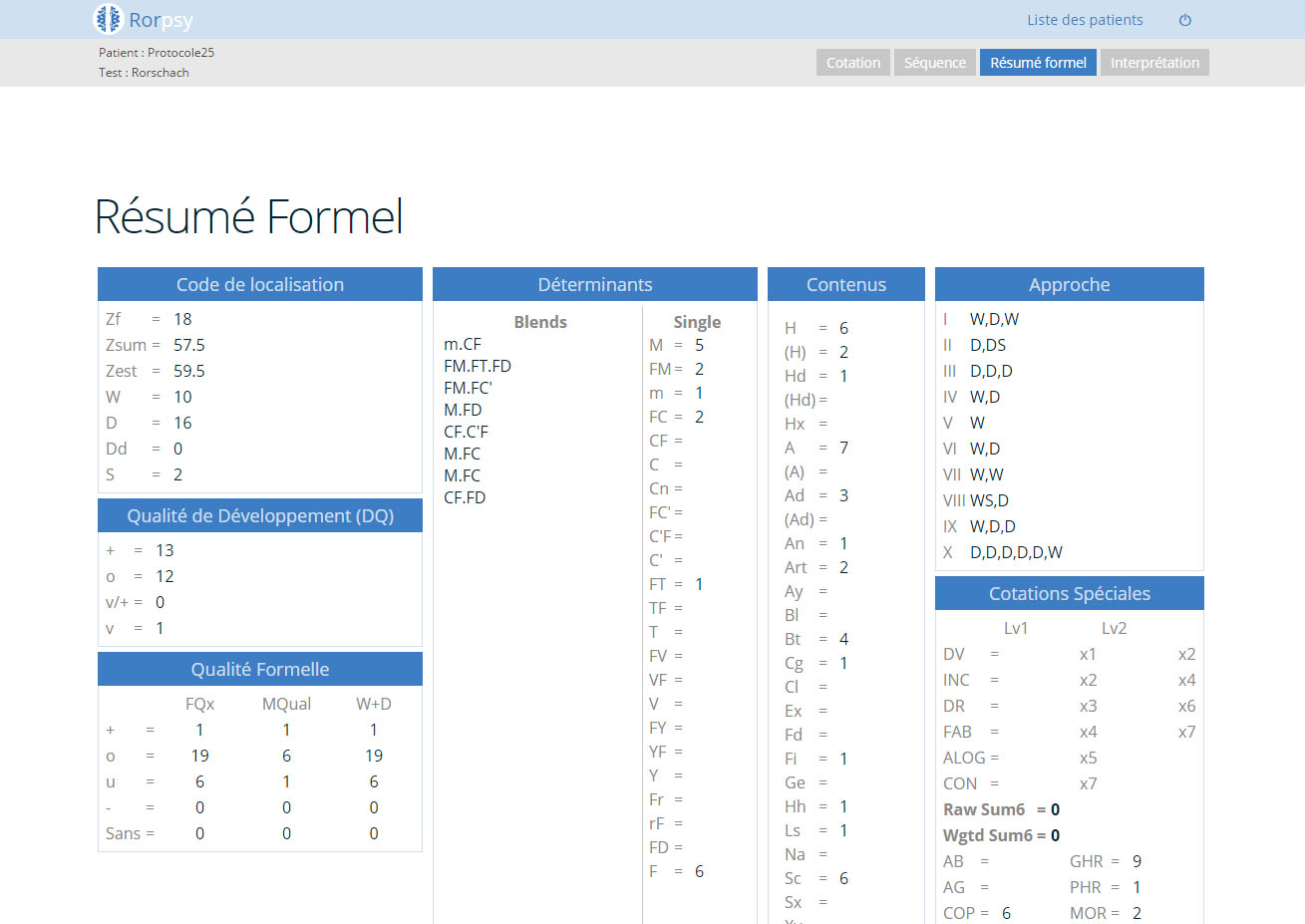Click the Single F value 6
The image size is (1305, 924).
(x=699, y=871)
